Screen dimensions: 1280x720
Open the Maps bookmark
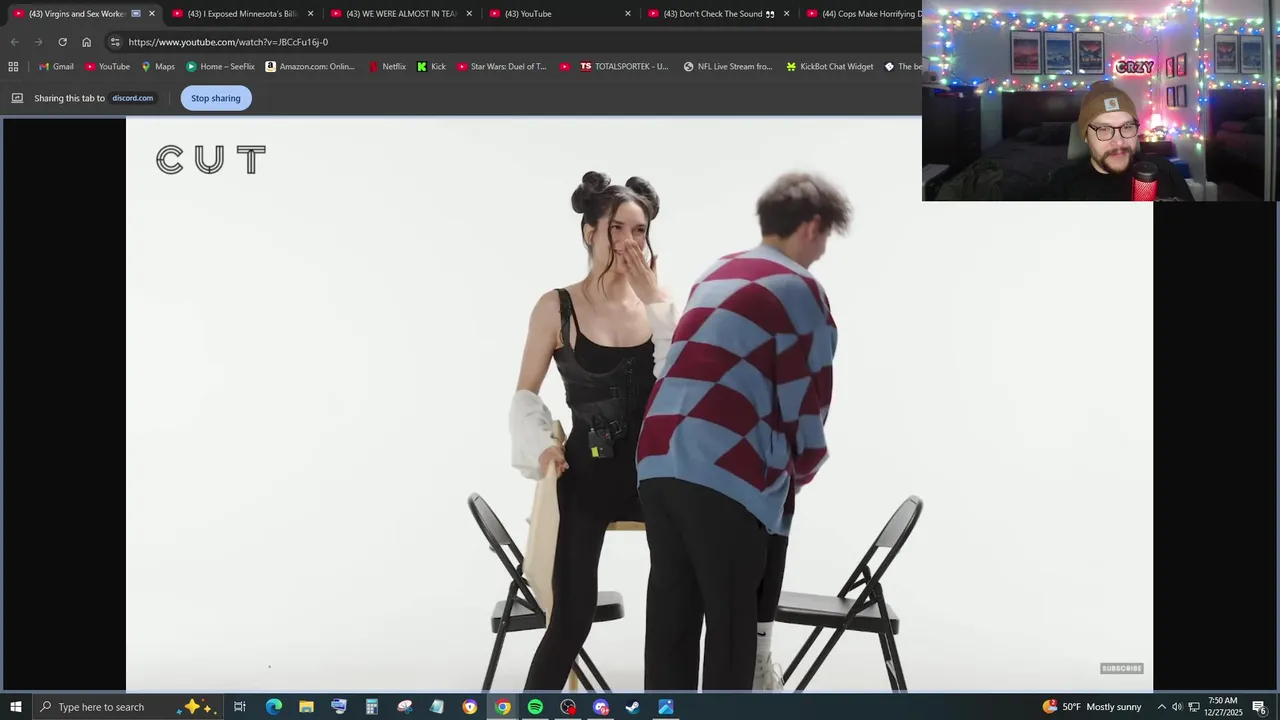click(x=158, y=67)
